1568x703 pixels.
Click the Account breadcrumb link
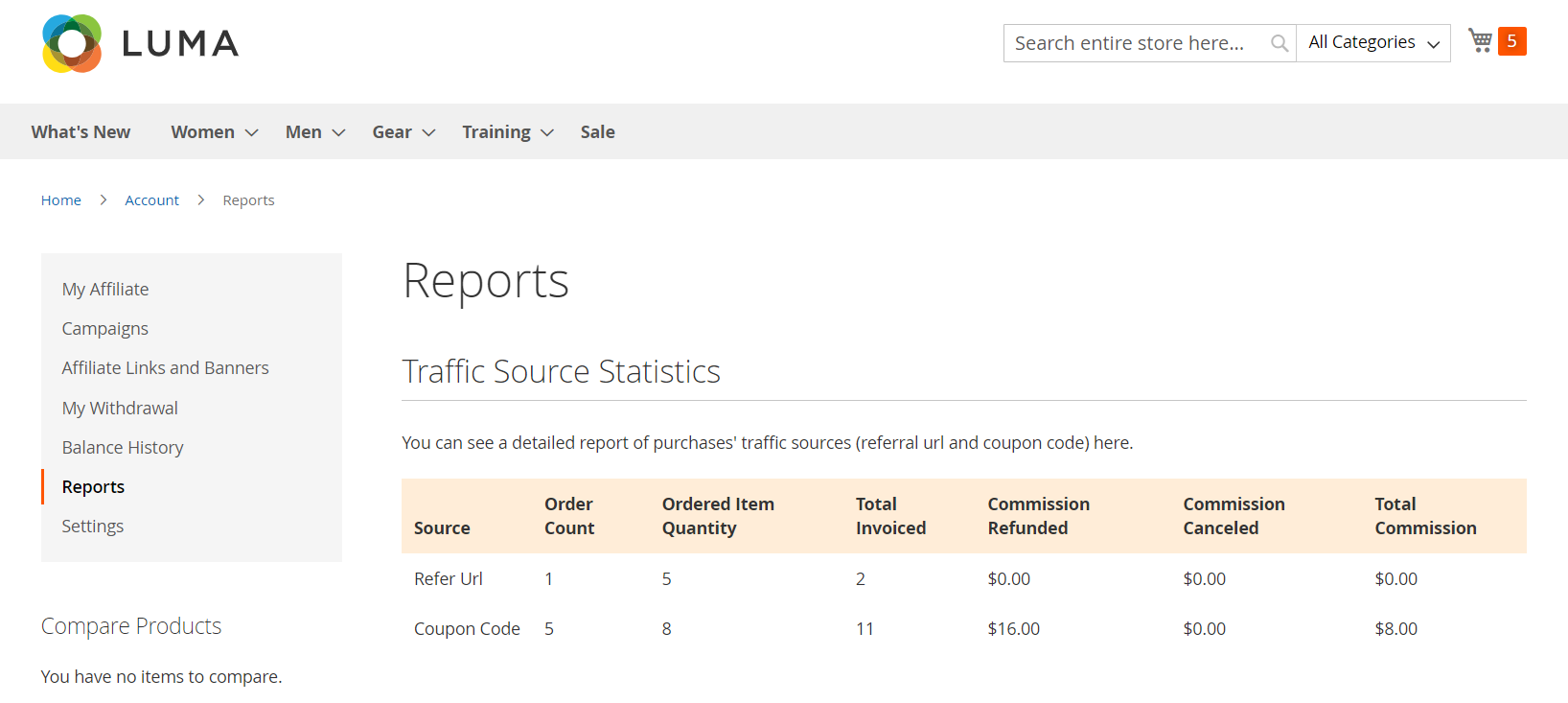pos(151,200)
